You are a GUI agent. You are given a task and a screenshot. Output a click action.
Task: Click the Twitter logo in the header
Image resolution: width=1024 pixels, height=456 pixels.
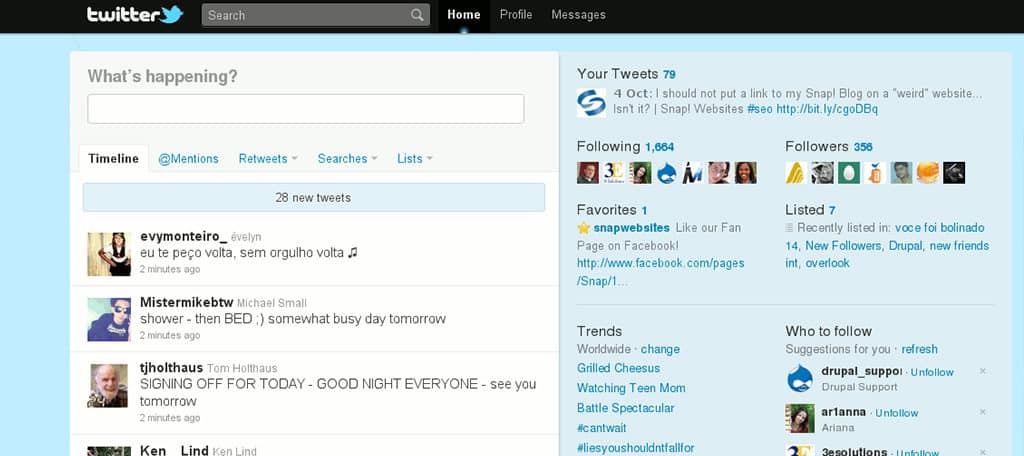[x=135, y=14]
